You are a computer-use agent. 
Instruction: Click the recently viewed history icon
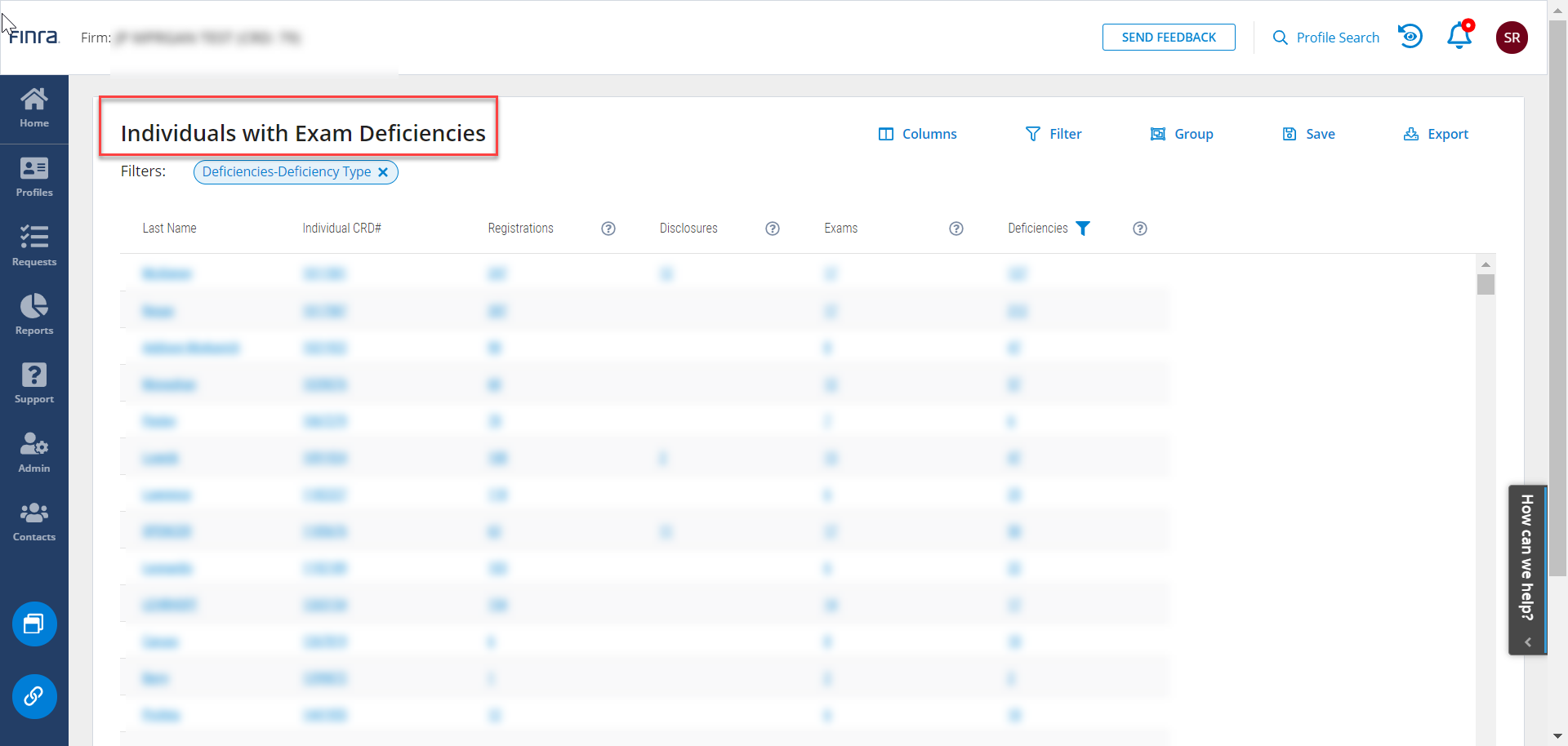click(x=1410, y=37)
